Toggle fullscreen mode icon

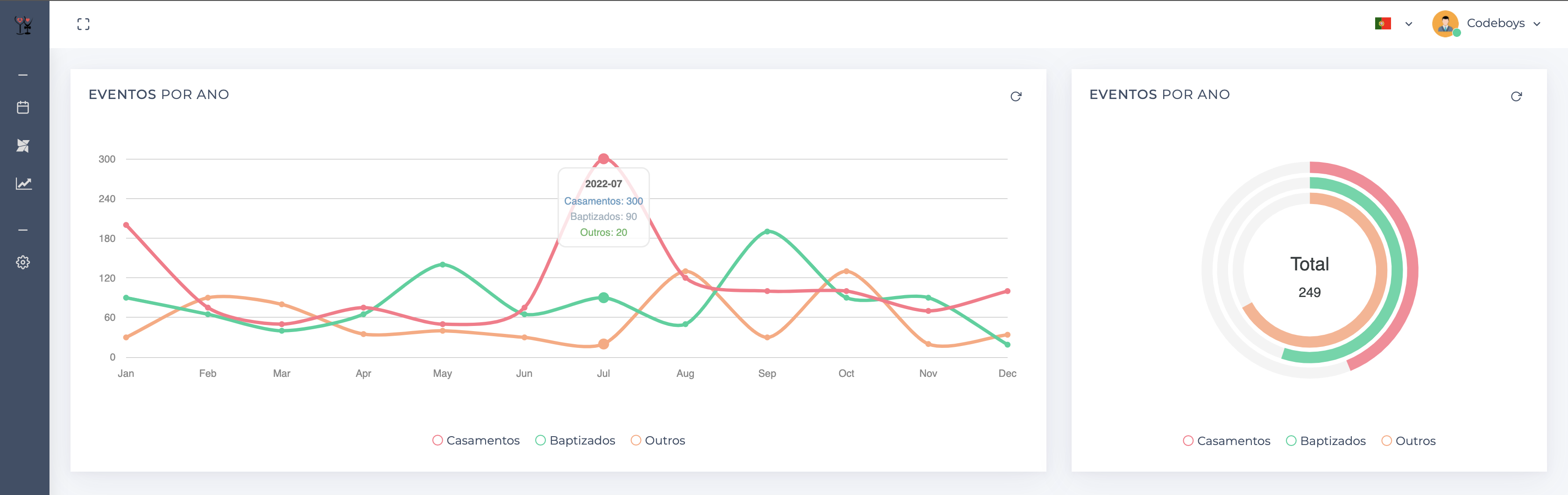[84, 24]
